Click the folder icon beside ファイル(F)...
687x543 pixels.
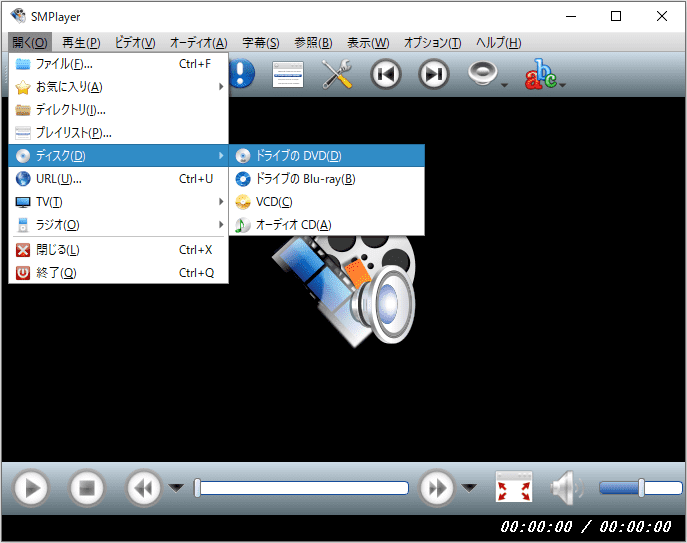click(x=23, y=64)
